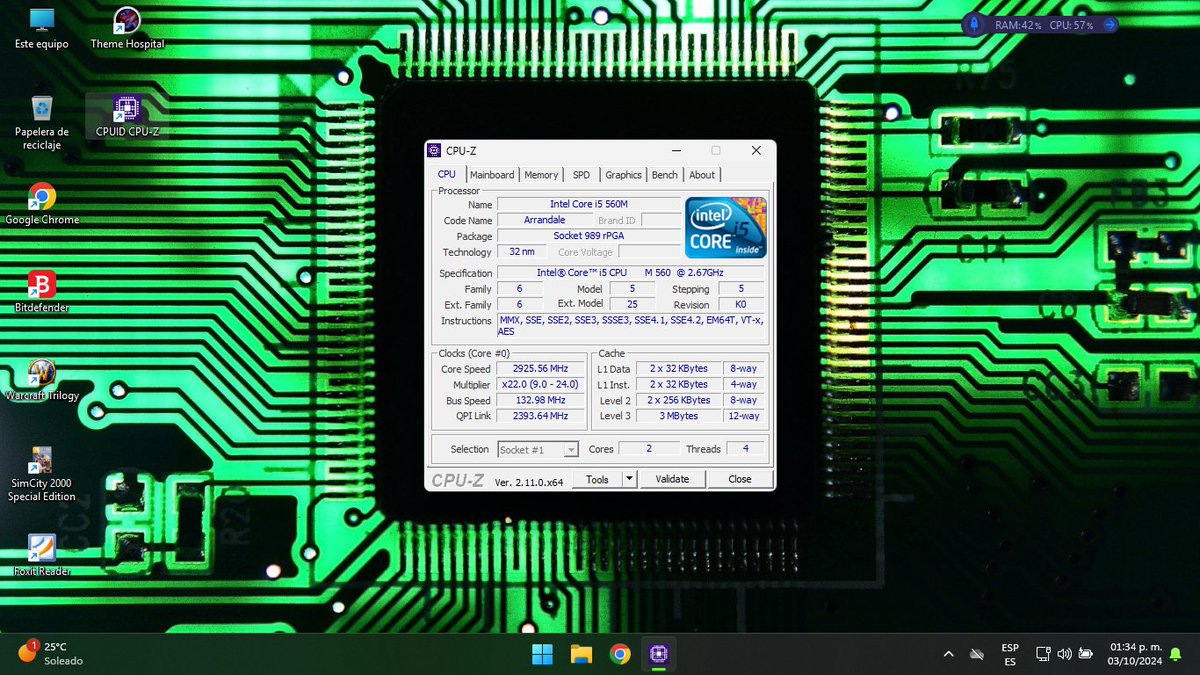Click Multiplier value x22.0 (9.0 - 24.0)
The width and height of the screenshot is (1200, 675).
click(540, 384)
